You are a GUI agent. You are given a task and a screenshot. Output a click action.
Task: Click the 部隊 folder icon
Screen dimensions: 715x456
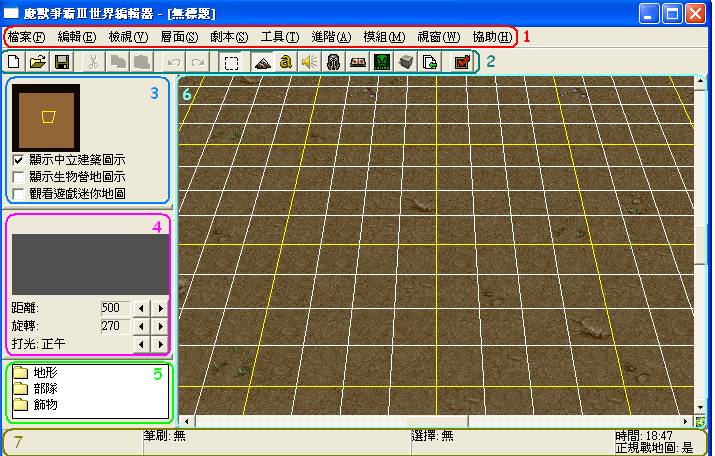pyautogui.click(x=21, y=389)
